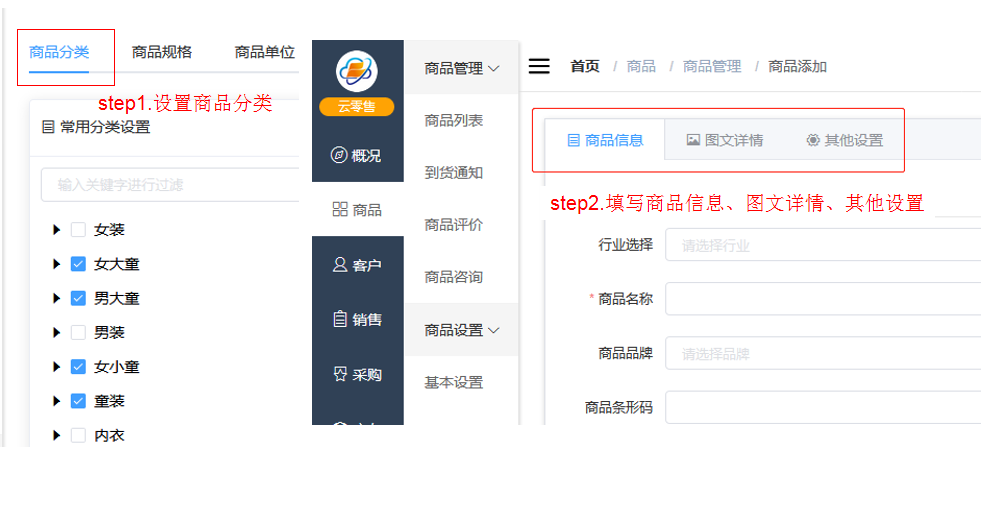The image size is (995, 515).
Task: Uncheck the 女大童 category checkbox
Action: pos(78,264)
